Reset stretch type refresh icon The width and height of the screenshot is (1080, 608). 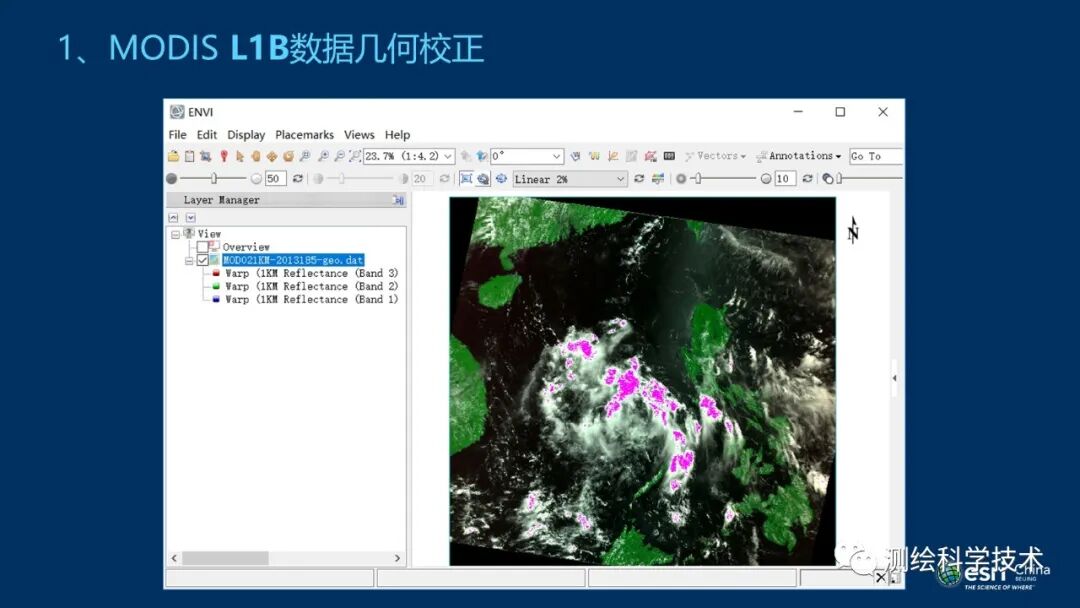tap(639, 178)
